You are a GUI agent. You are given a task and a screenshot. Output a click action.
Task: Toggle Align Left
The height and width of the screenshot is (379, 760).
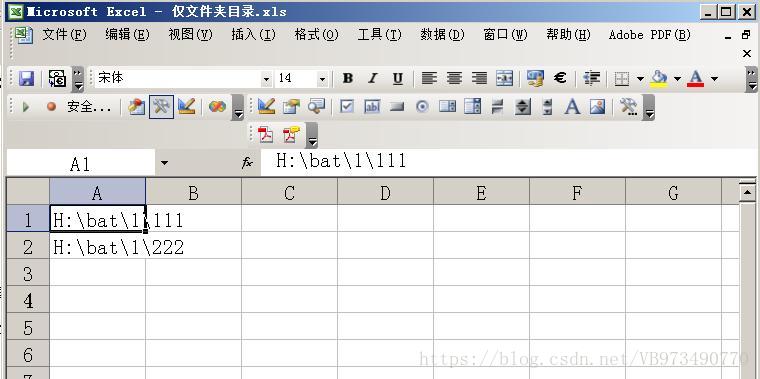click(x=429, y=78)
